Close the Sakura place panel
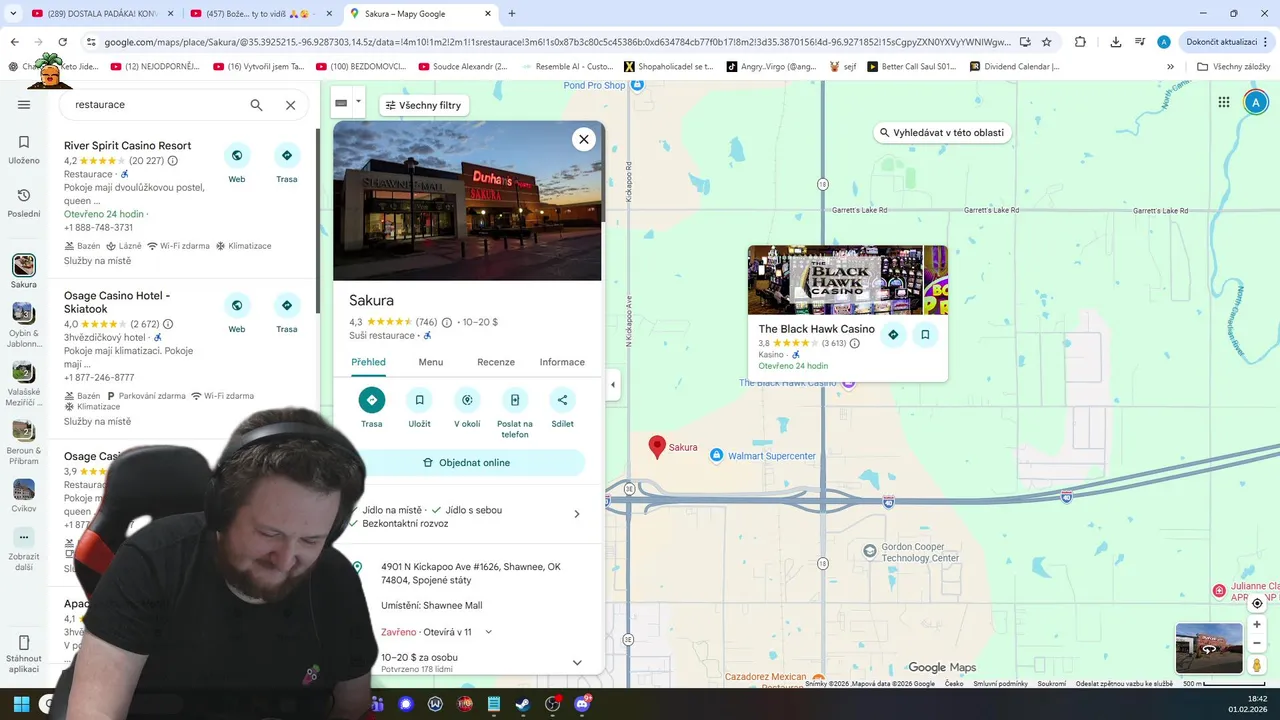Viewport: 1280px width, 720px height. [x=584, y=140]
